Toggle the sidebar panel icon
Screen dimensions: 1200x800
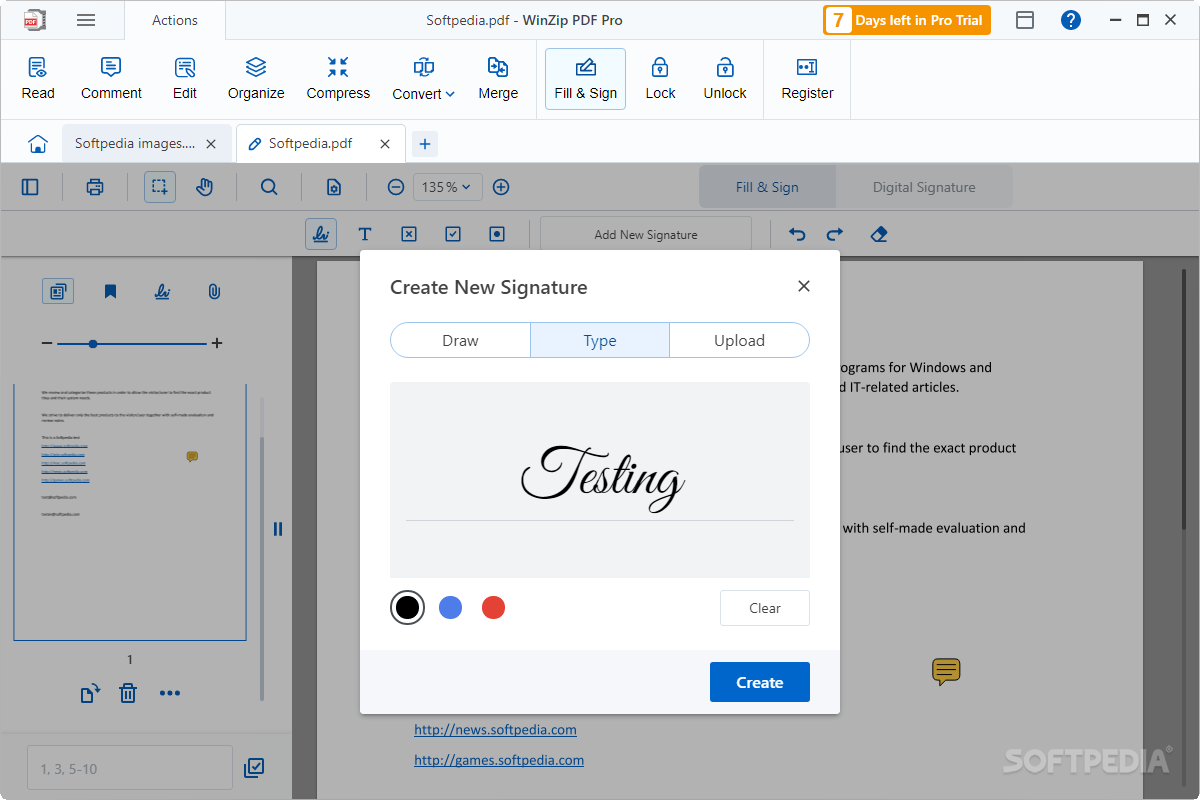pyautogui.click(x=30, y=187)
